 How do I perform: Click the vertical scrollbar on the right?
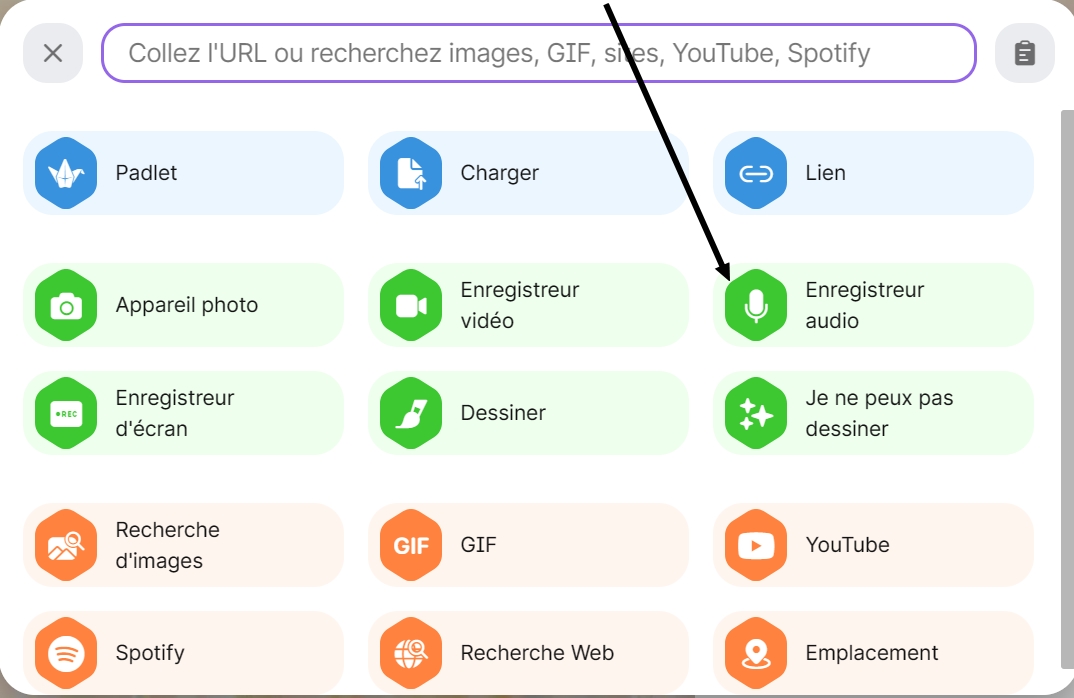click(x=1067, y=388)
